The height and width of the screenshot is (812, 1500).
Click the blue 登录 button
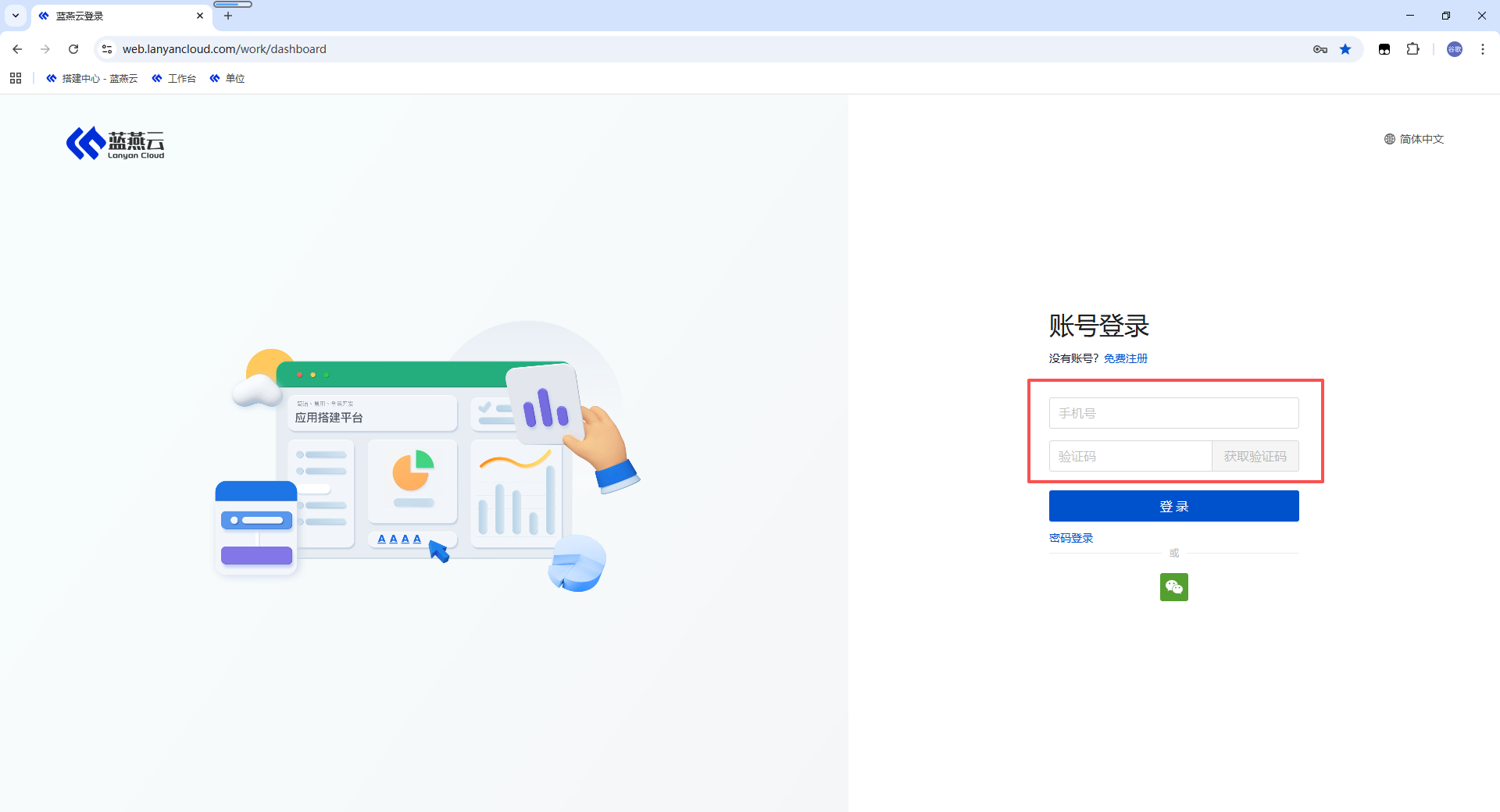point(1173,506)
